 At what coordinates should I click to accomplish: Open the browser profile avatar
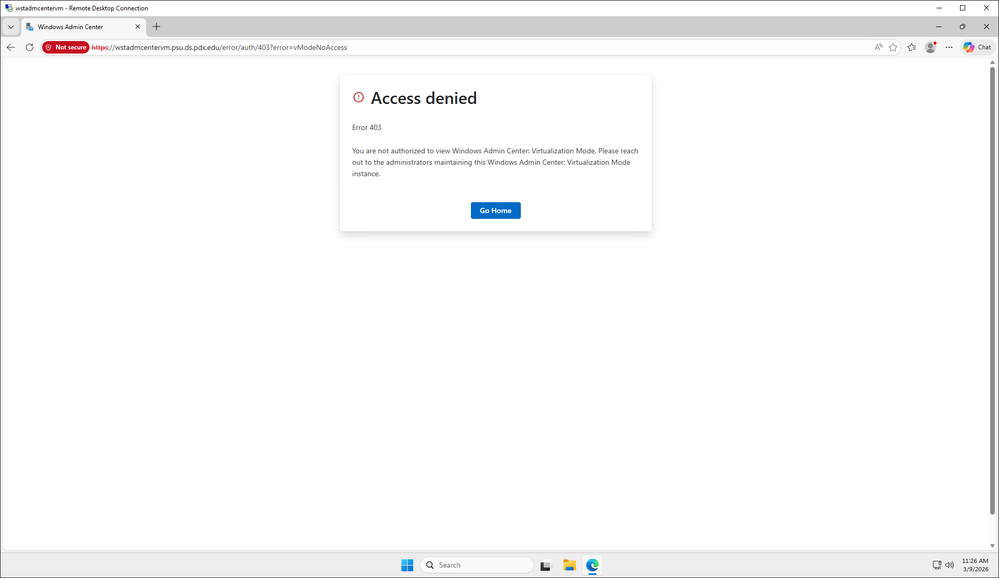930,47
